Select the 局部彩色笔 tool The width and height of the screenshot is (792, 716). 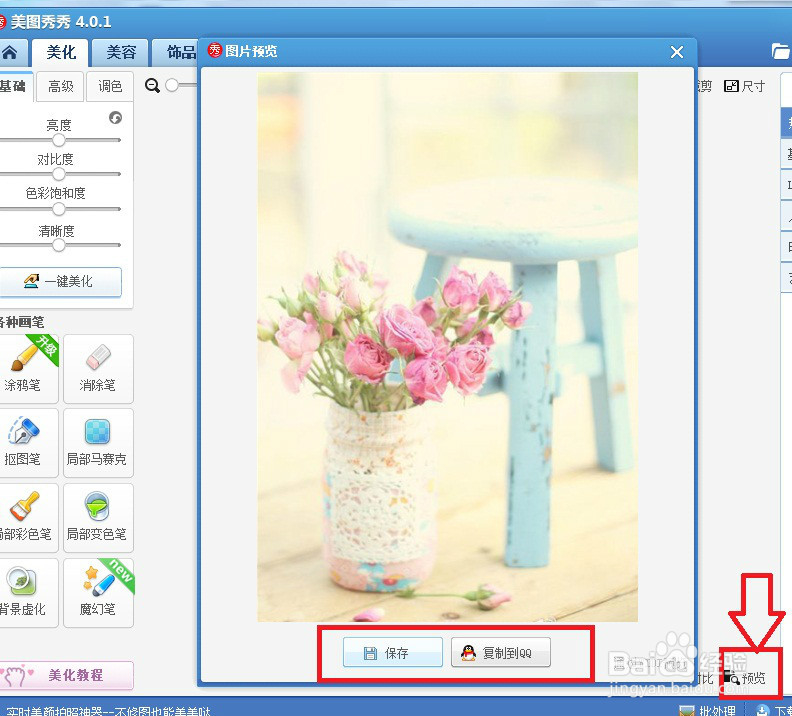click(28, 518)
